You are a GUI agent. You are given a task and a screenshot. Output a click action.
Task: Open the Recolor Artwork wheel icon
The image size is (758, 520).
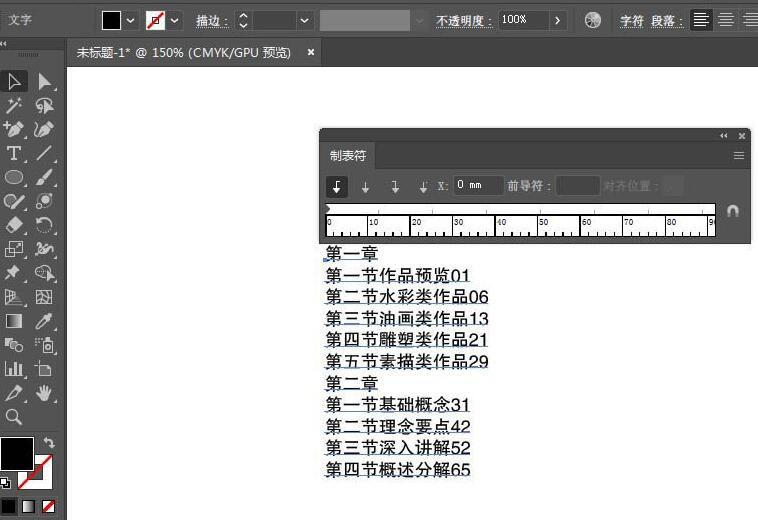pos(593,20)
